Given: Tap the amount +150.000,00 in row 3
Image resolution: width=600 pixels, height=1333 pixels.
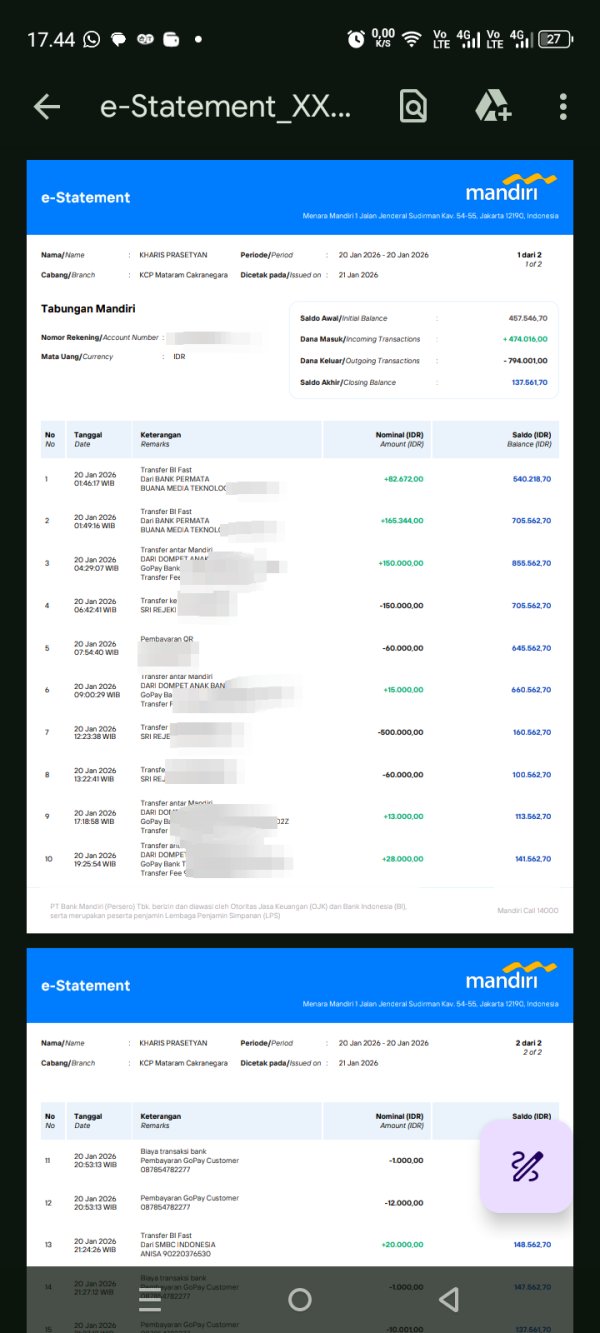Looking at the screenshot, I should [x=401, y=563].
